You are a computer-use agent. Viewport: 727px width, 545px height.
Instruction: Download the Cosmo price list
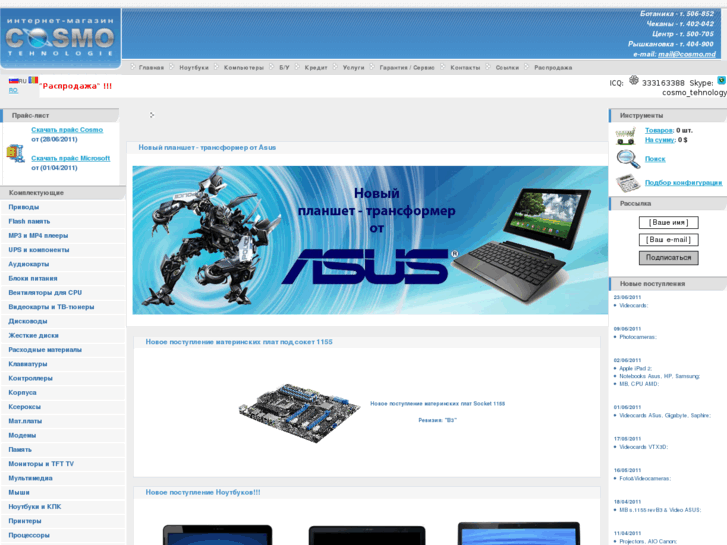click(x=67, y=130)
